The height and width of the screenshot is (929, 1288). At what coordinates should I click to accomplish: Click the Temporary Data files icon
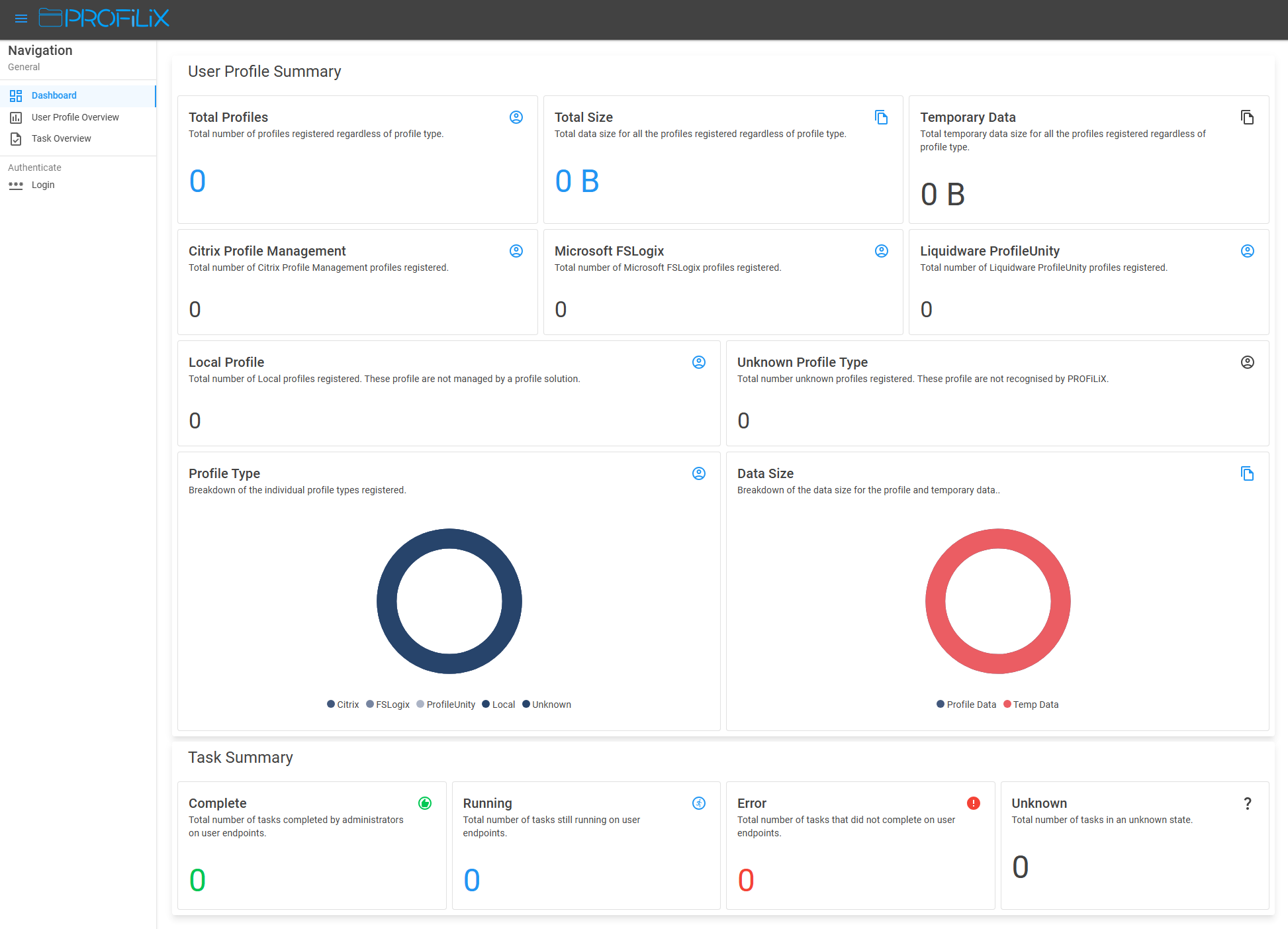(x=1247, y=117)
